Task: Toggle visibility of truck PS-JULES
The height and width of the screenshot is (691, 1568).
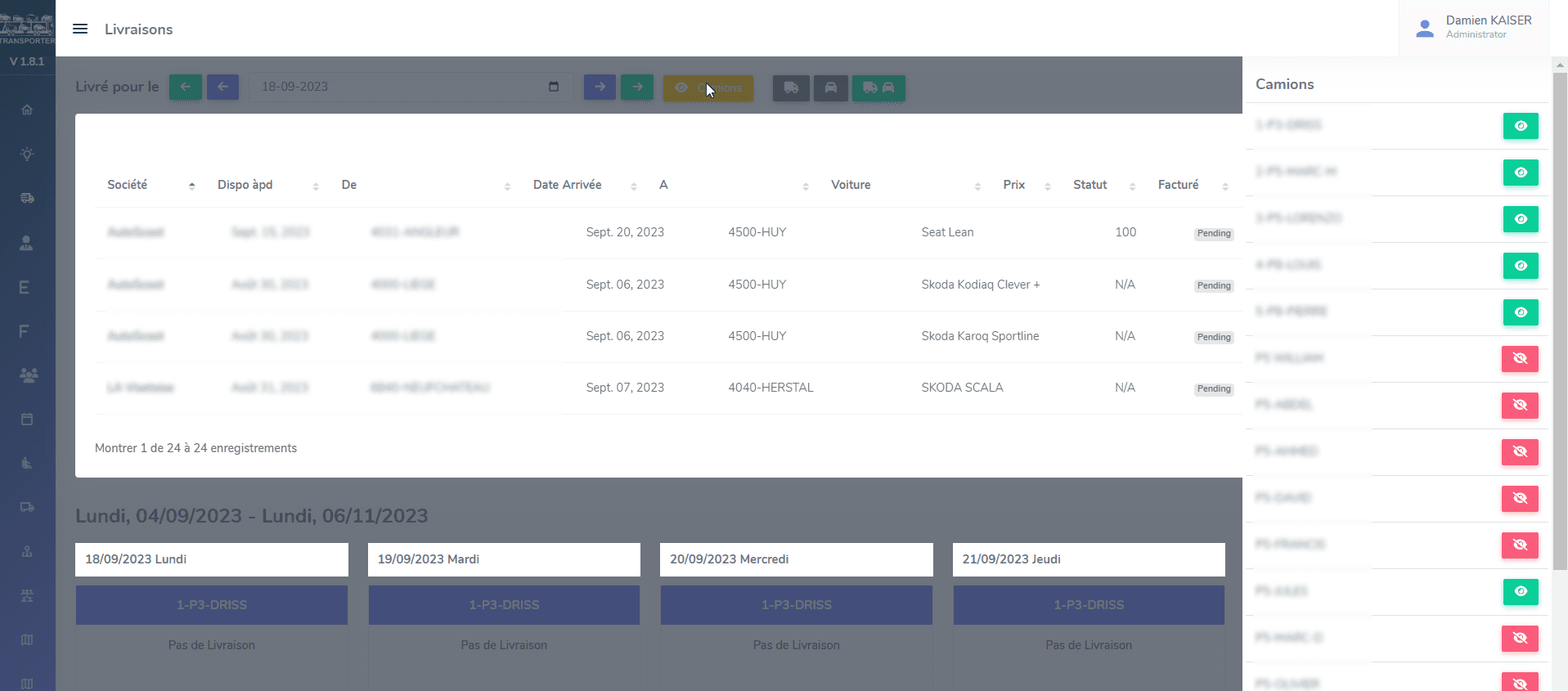Action: click(x=1520, y=592)
